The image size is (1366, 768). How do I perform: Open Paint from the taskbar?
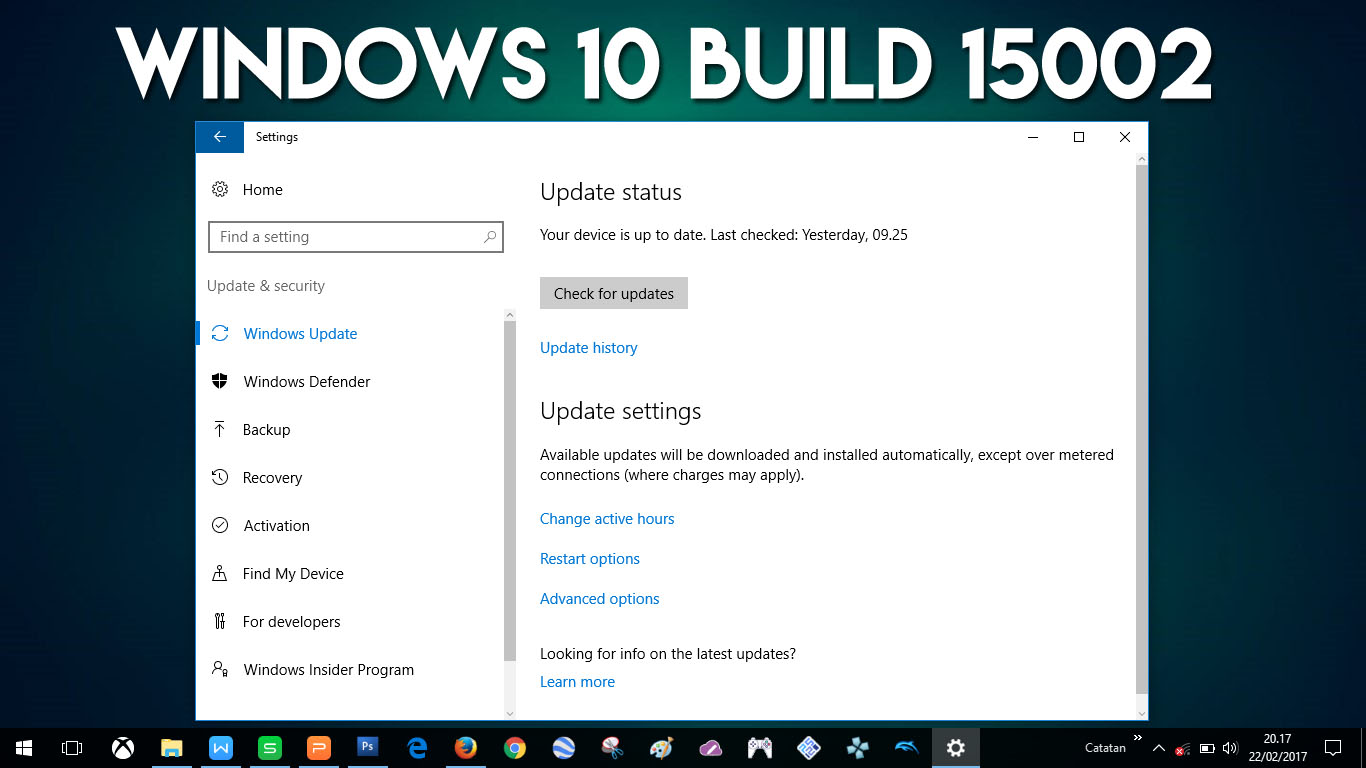pyautogui.click(x=662, y=748)
